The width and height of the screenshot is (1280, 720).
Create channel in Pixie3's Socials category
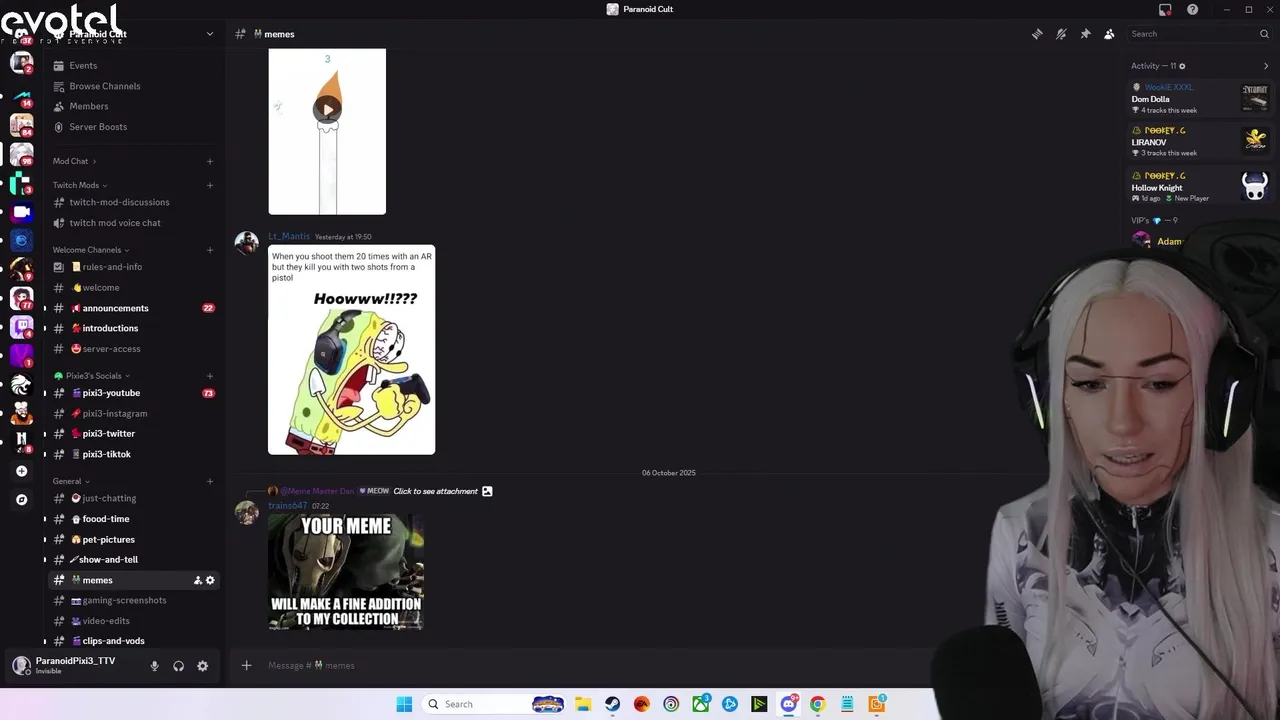[x=210, y=376]
